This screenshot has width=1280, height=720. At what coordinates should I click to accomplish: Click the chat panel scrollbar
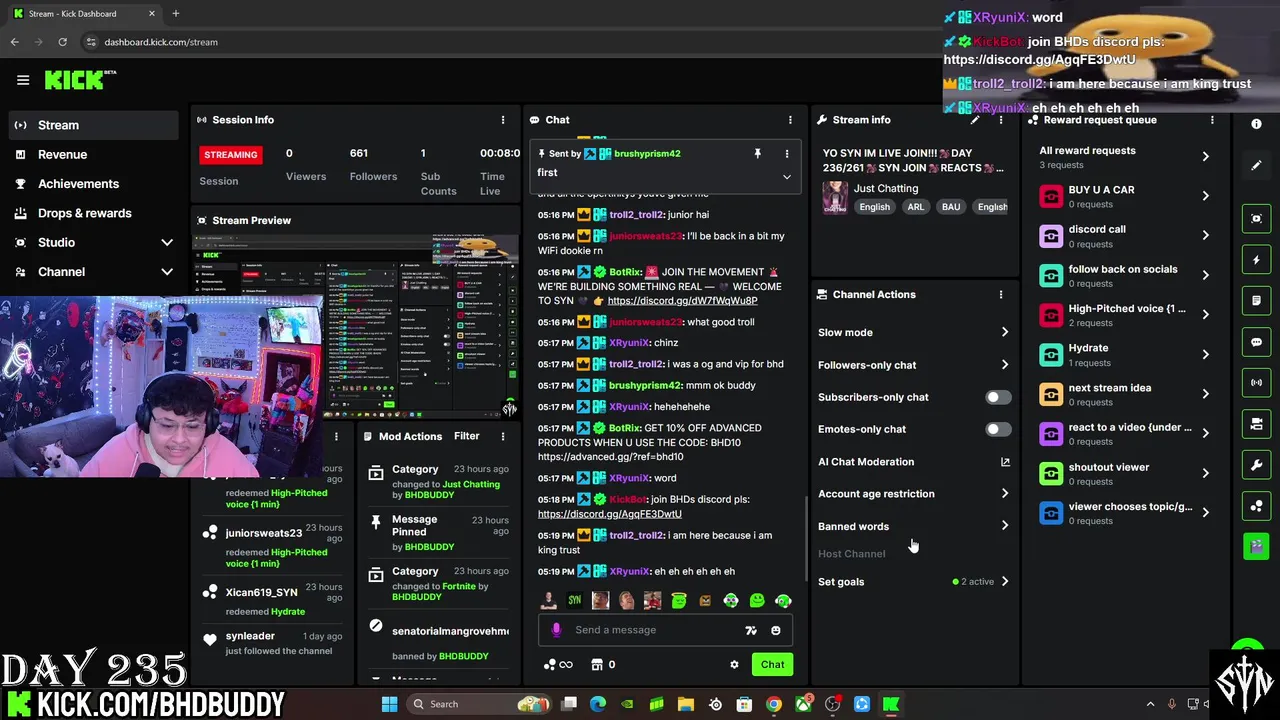tap(807, 540)
